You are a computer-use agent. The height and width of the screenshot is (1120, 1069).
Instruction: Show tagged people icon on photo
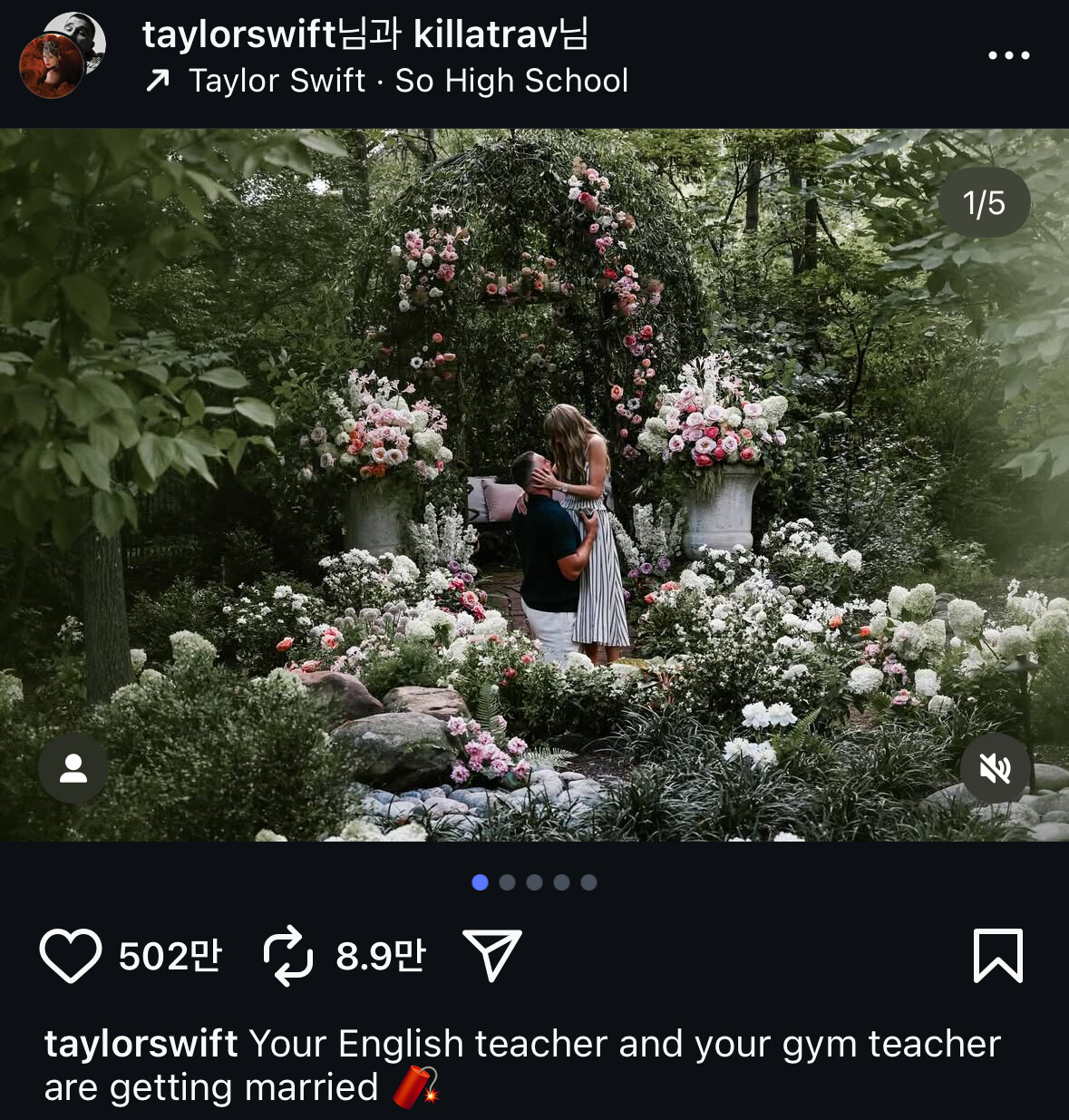tap(73, 768)
